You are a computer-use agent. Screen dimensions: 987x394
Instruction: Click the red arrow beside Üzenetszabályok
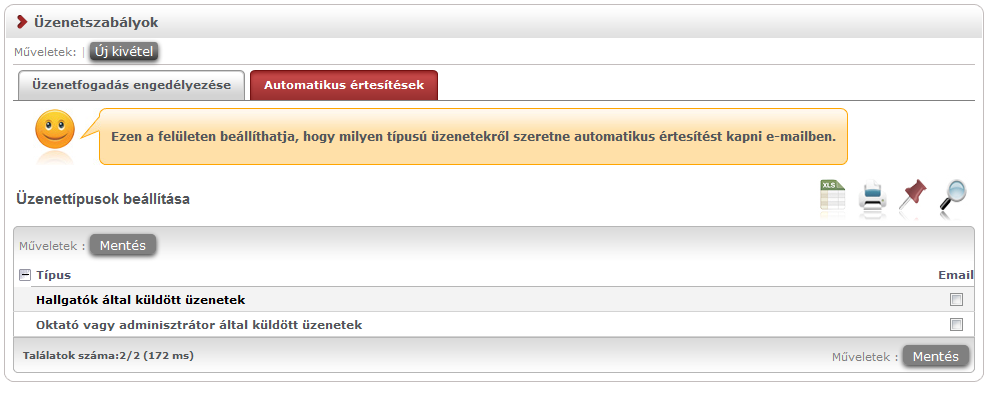23,23
